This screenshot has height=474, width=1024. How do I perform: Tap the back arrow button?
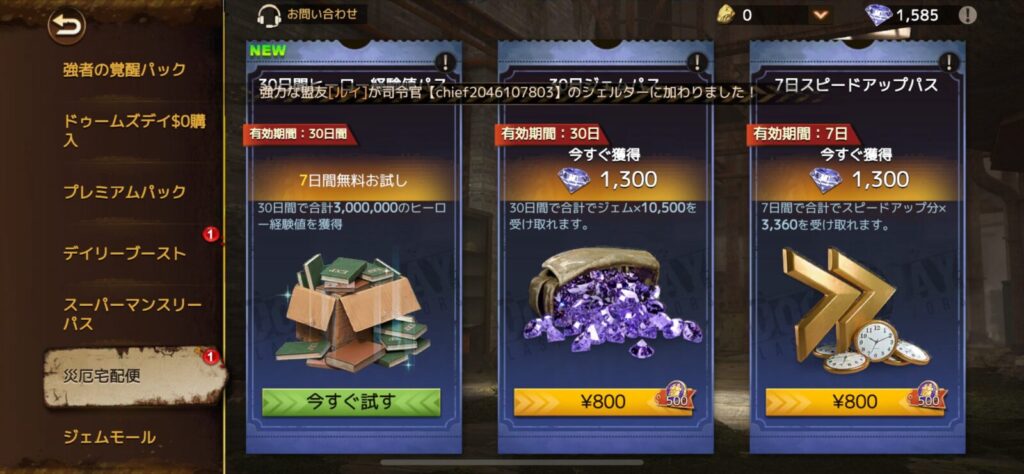[x=67, y=27]
